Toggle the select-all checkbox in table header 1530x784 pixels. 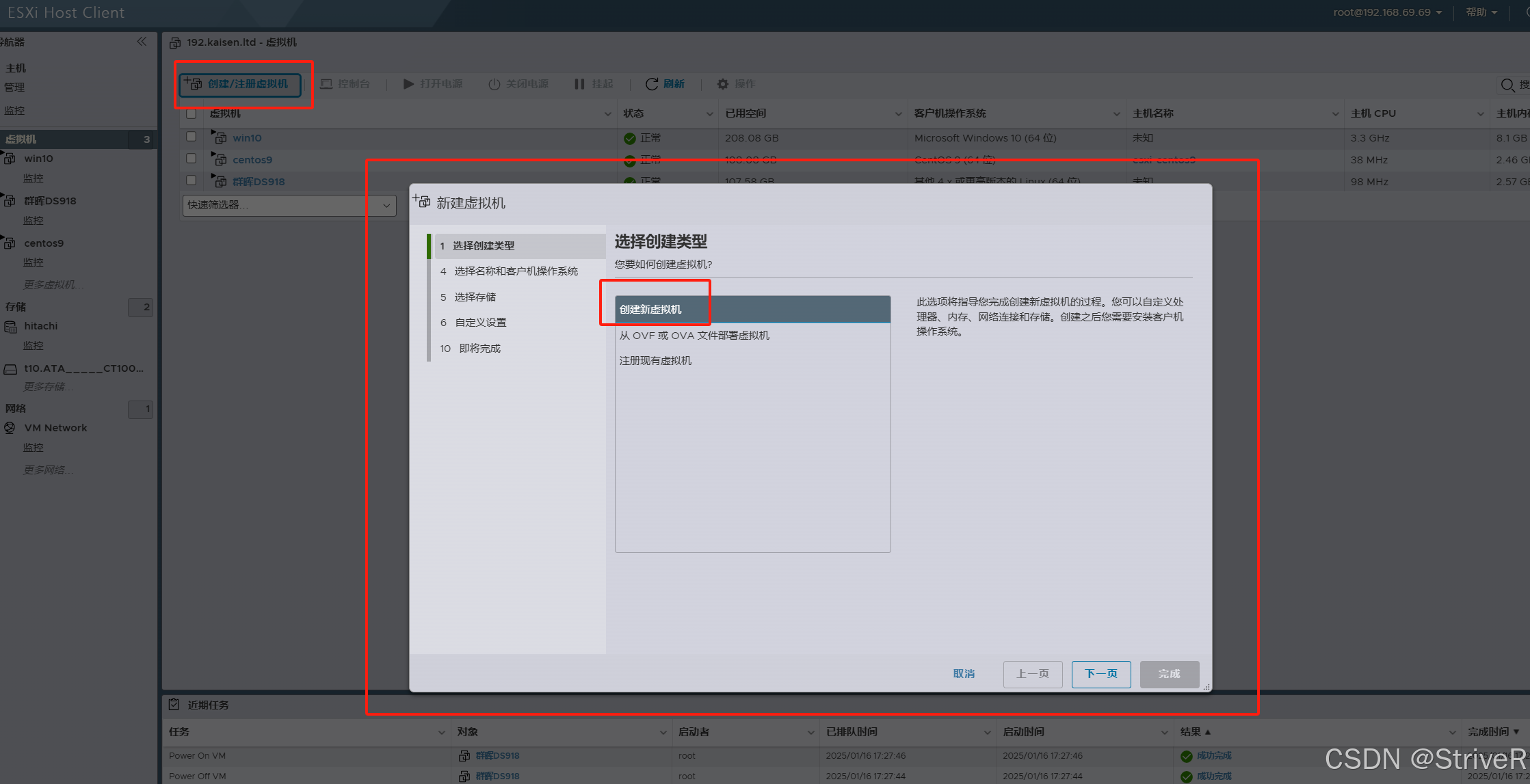[192, 113]
